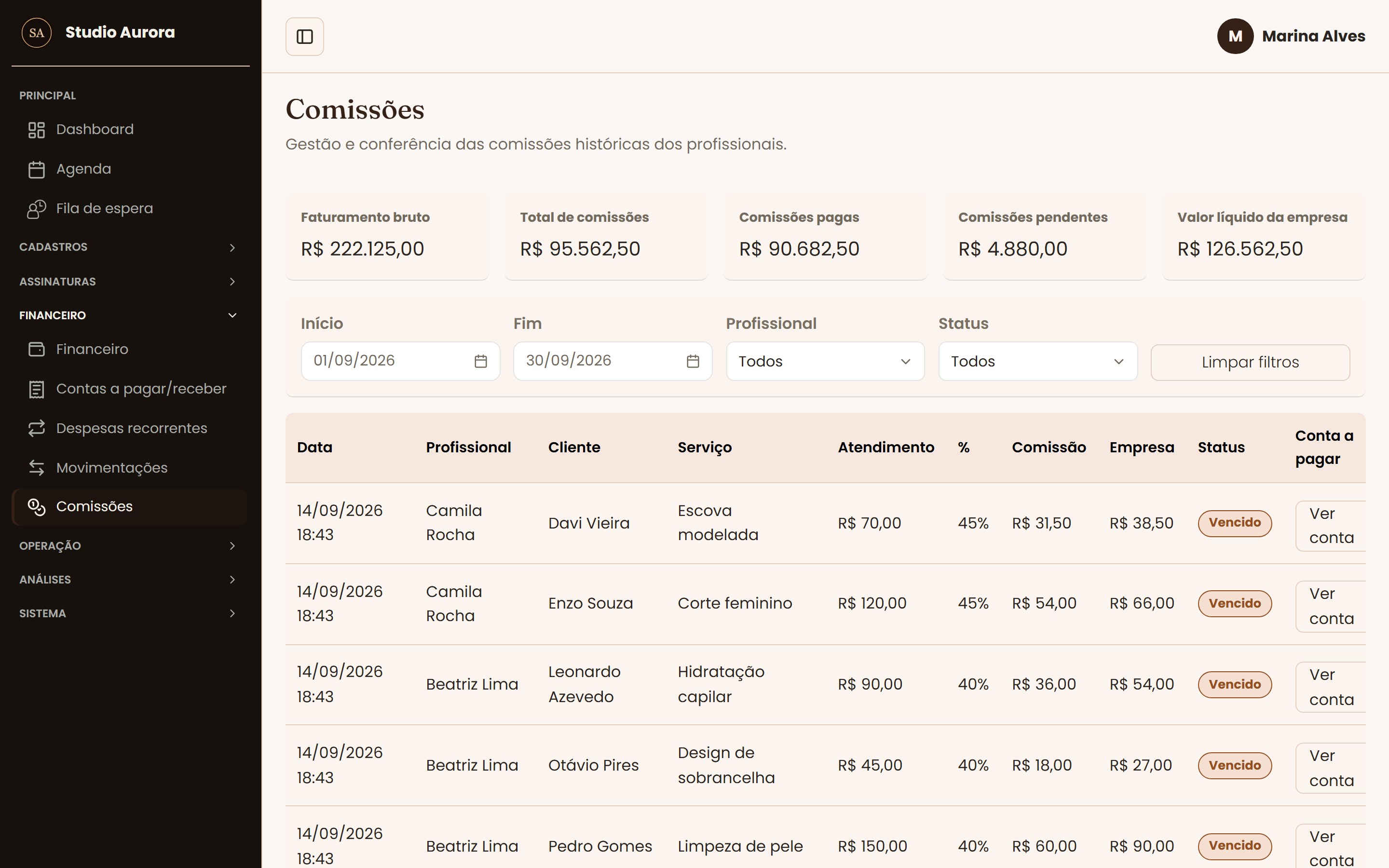Click the Atendimento column header
The height and width of the screenshot is (868, 1389).
coord(885,448)
